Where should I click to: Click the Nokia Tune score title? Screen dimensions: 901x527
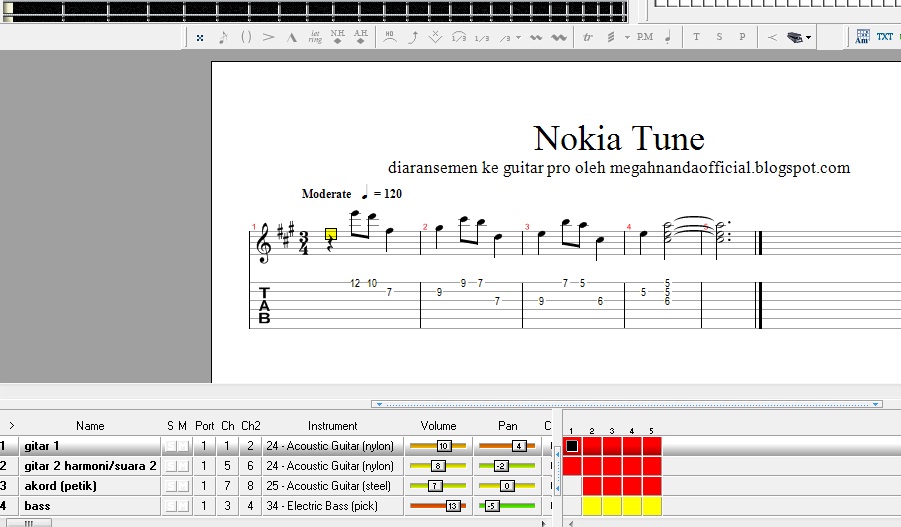[619, 139]
